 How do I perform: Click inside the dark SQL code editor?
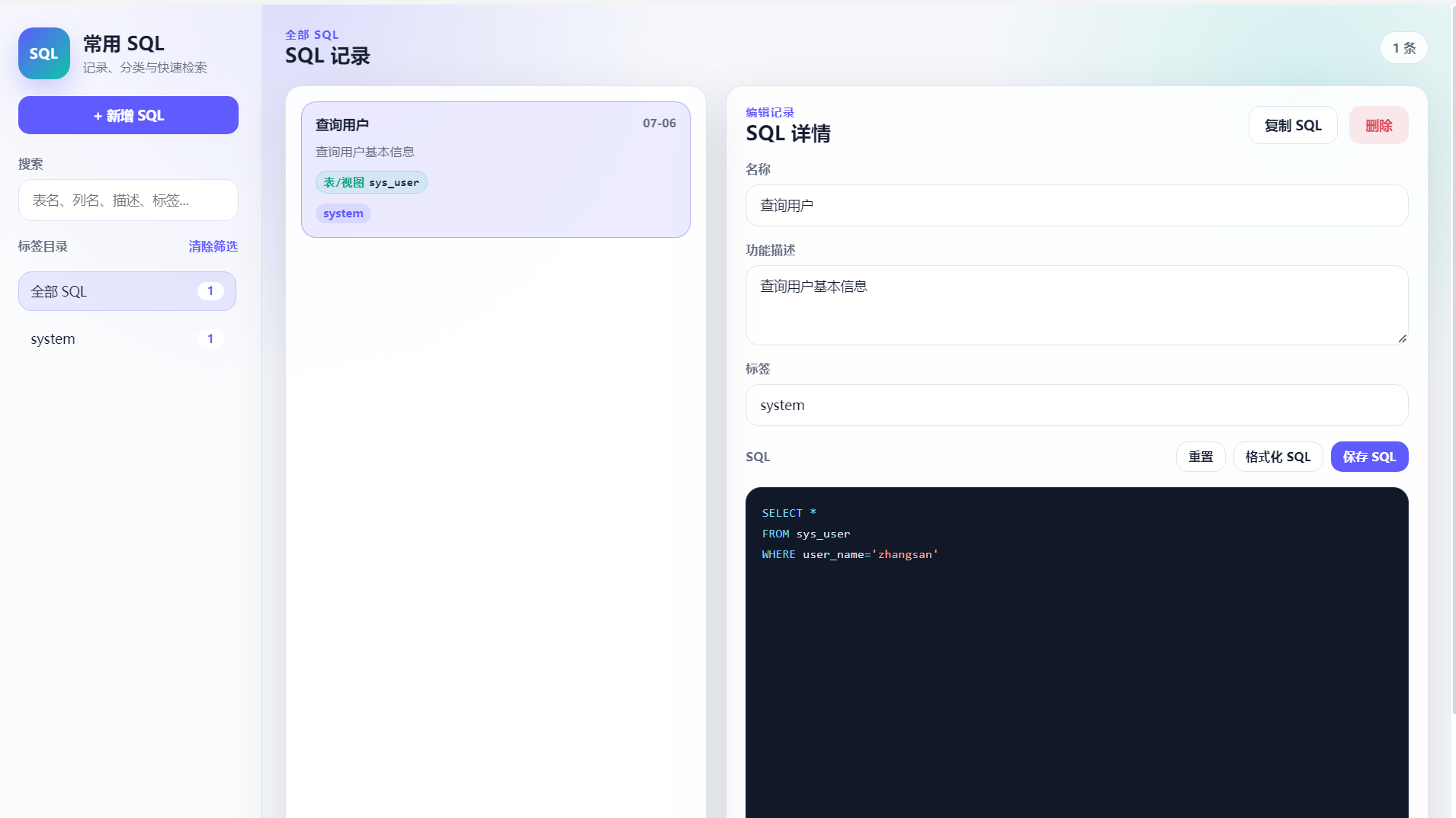tap(1076, 656)
